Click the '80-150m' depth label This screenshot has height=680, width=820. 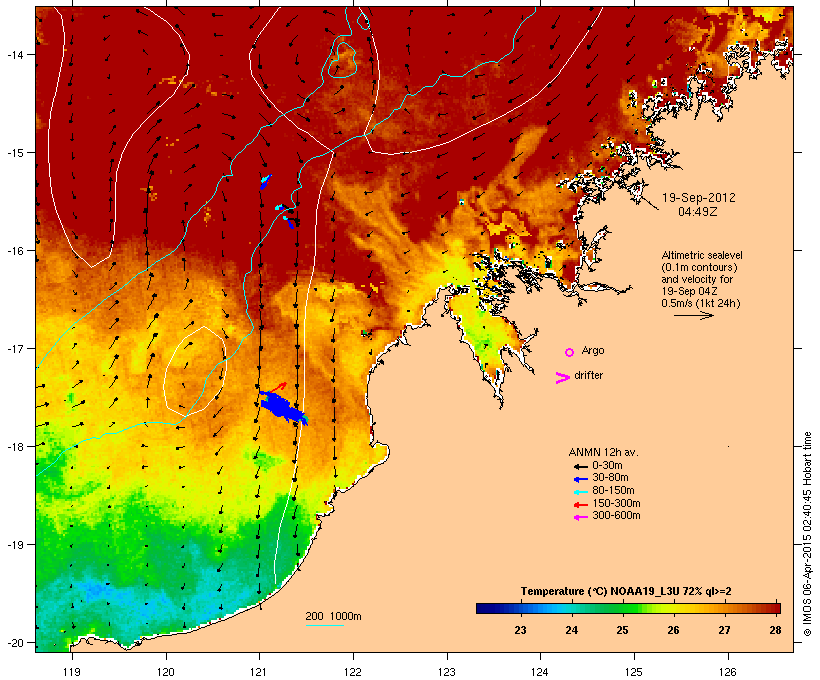click(x=613, y=490)
